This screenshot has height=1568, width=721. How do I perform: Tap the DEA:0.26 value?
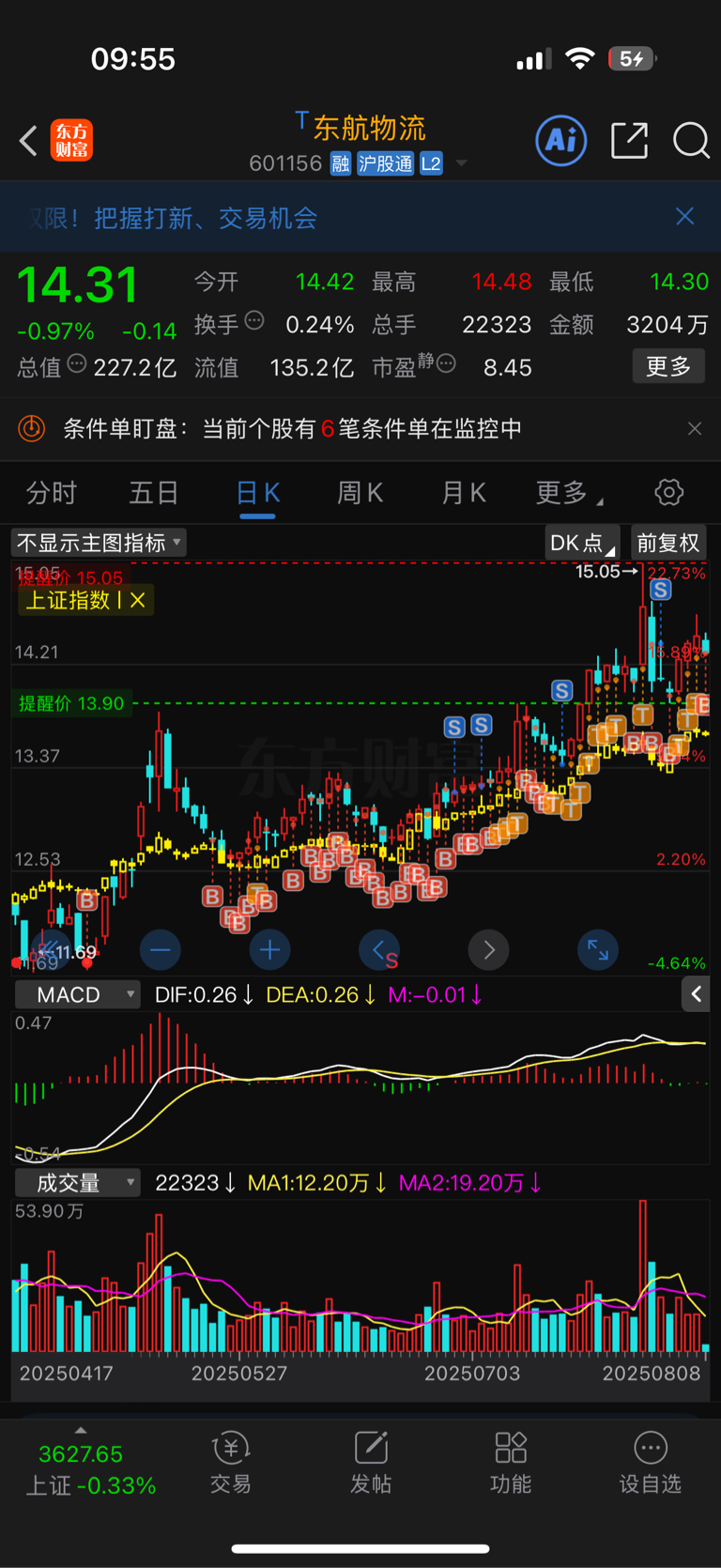pos(321,994)
